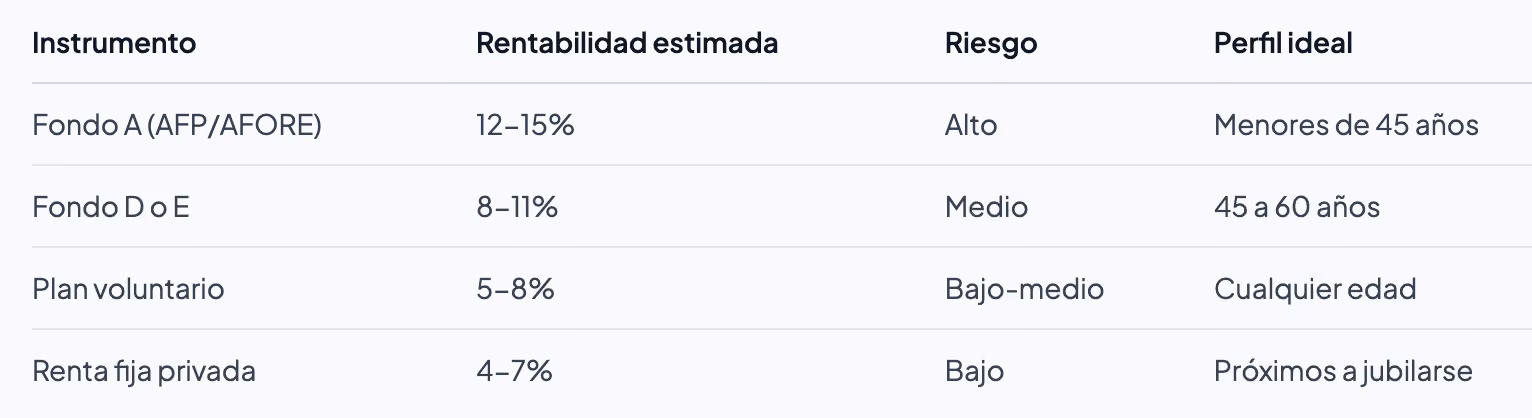Click the 8–11% rentabilidad value
1532x418 pixels.
click(517, 207)
